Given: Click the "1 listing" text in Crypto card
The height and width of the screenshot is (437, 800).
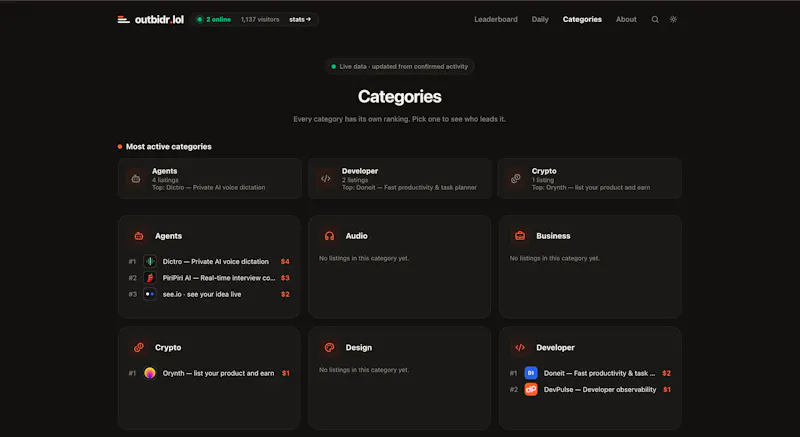Looking at the screenshot, I should coord(543,180).
